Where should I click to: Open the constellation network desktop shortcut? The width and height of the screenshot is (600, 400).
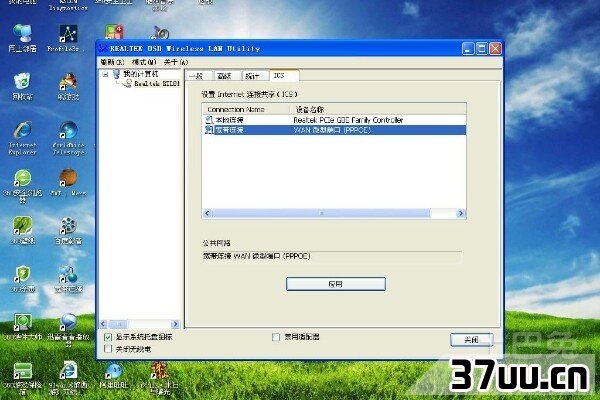(68, 34)
